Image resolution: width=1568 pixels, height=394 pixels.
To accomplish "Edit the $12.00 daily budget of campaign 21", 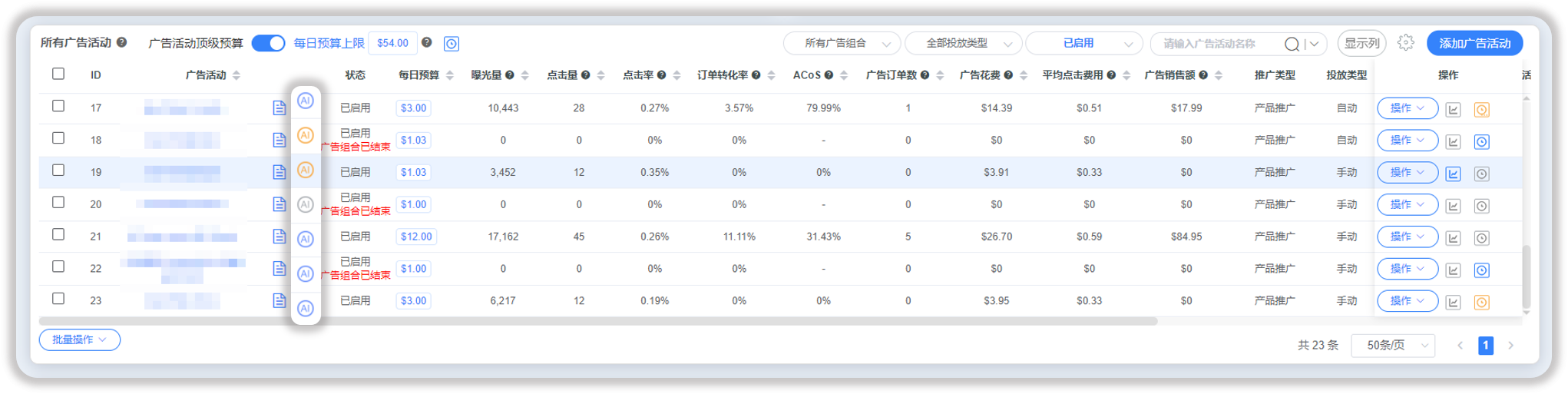I will [x=416, y=237].
